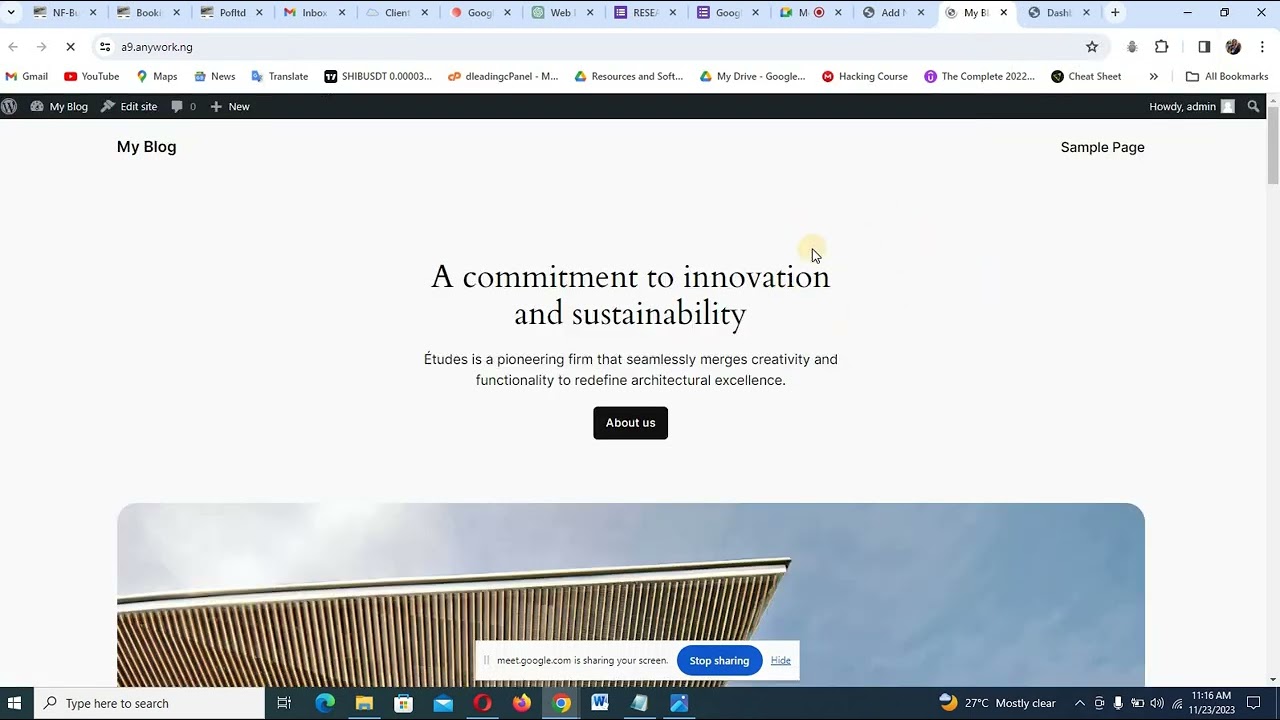Expand hidden bookmarks chevron
The width and height of the screenshot is (1280, 720).
point(1153,76)
